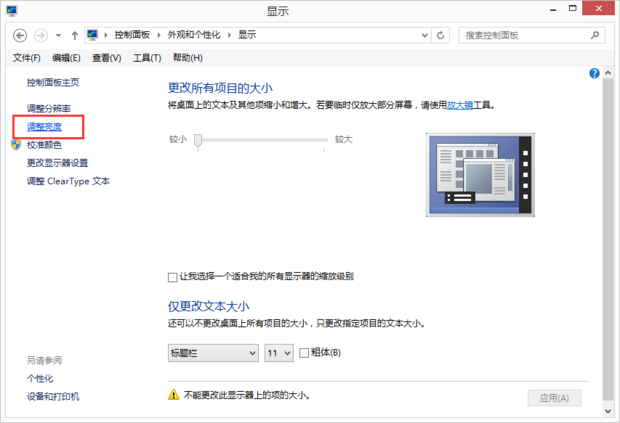Open help with the blue question icon
The height and width of the screenshot is (423, 620).
[x=594, y=73]
